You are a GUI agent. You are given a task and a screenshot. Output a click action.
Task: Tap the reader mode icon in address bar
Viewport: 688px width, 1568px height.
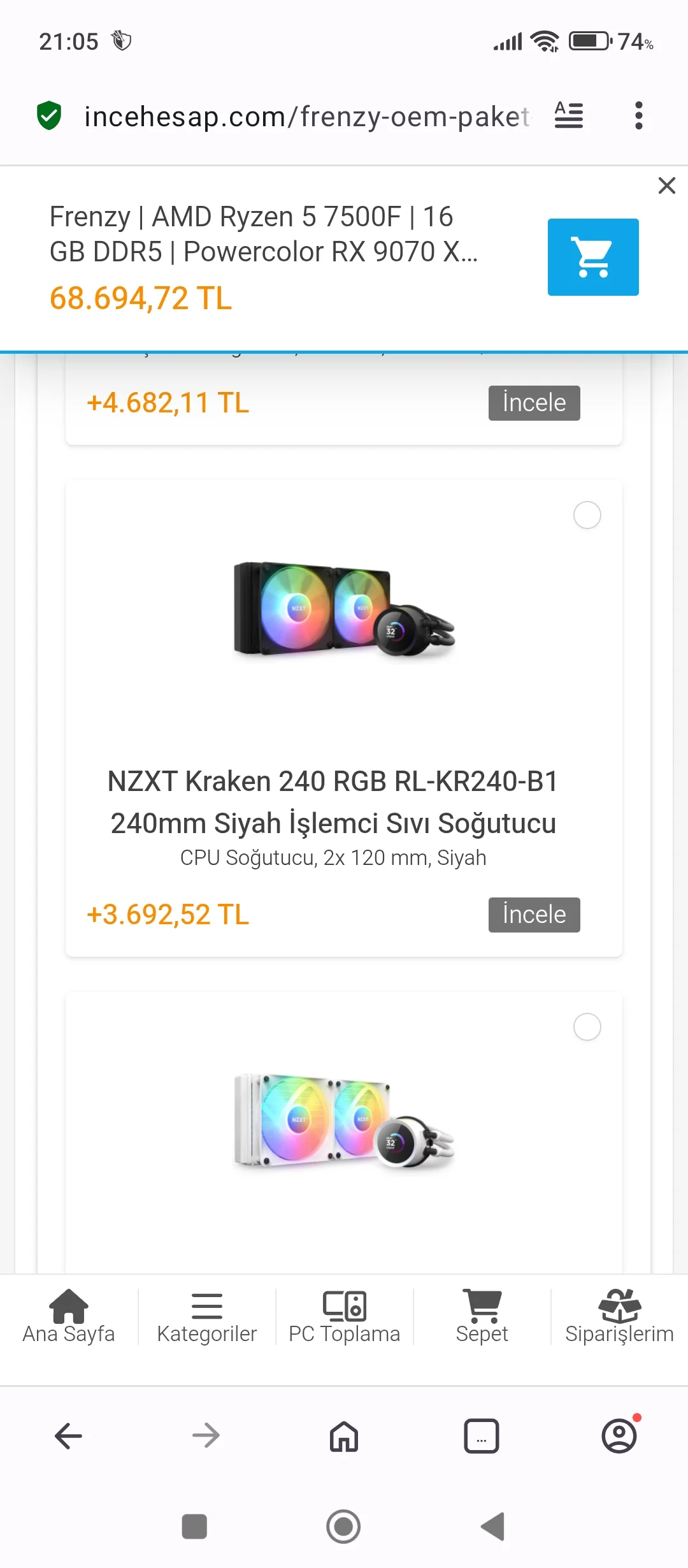point(568,115)
